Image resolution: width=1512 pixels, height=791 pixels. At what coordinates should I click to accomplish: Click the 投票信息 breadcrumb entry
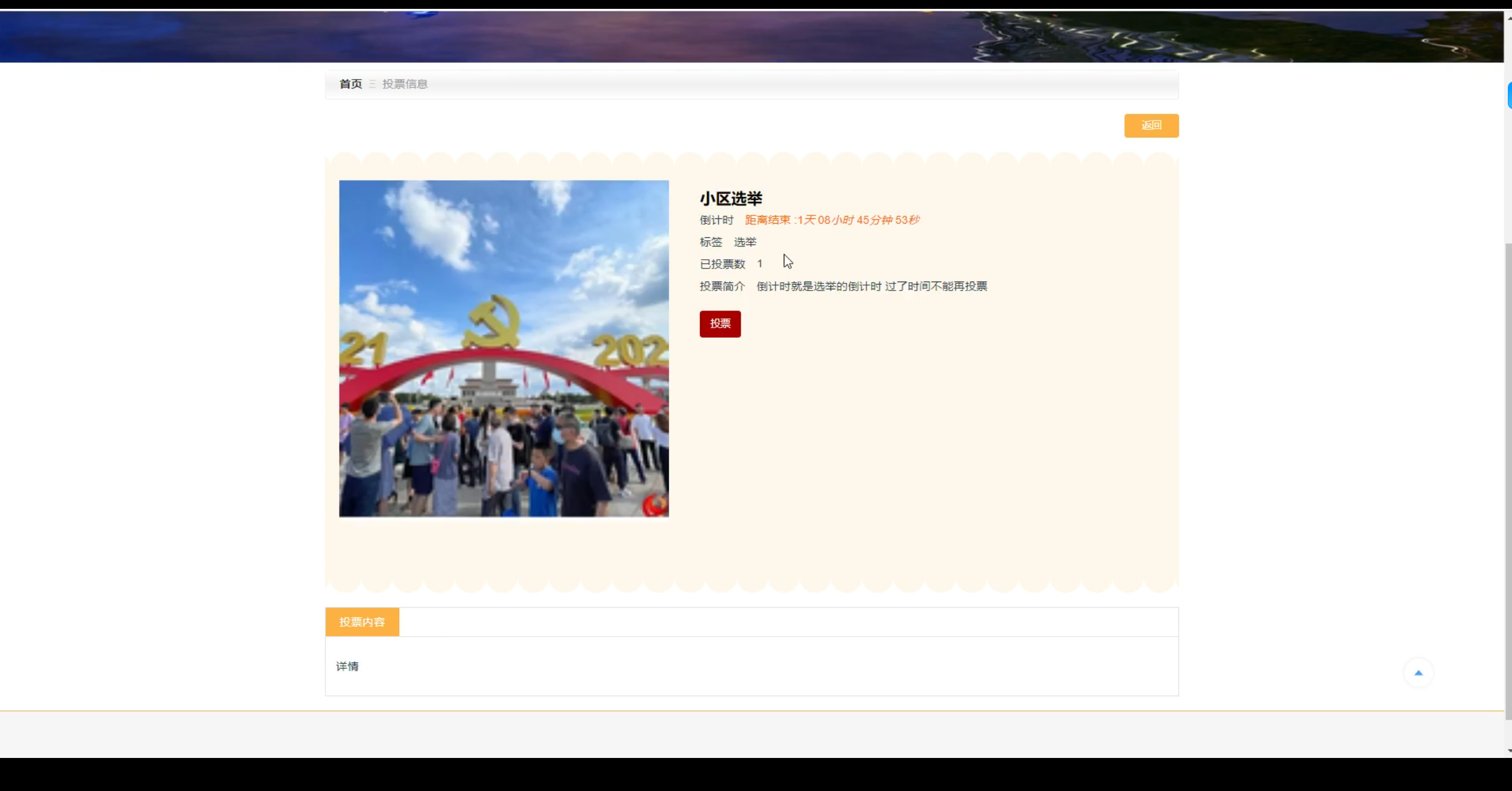[x=405, y=84]
